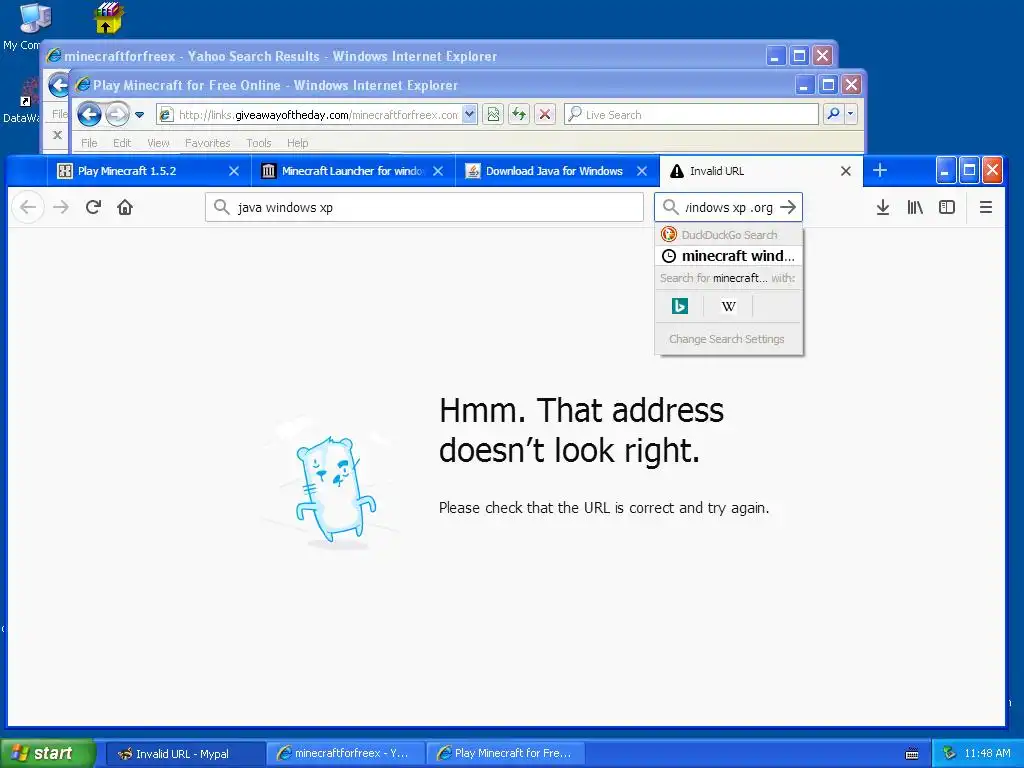Image resolution: width=1024 pixels, height=768 pixels.
Task: Open IE recent pages dropdown arrow
Action: coord(139,115)
